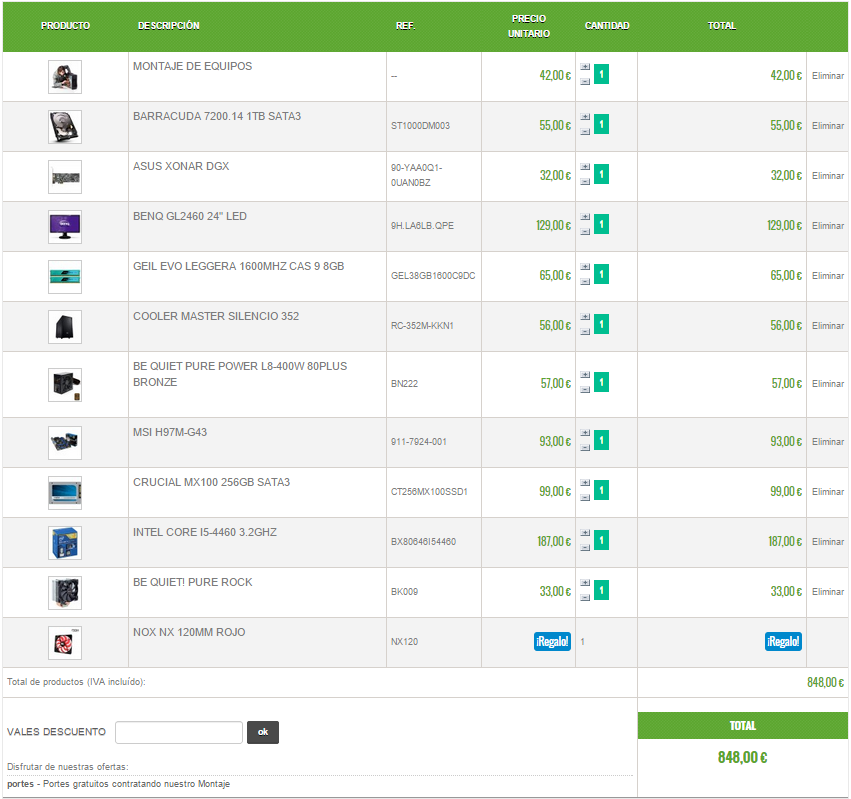This screenshot has height=799, width=851.
Task: Increase quantity of Barracuda 7200.14 1TB
Action: (585, 117)
